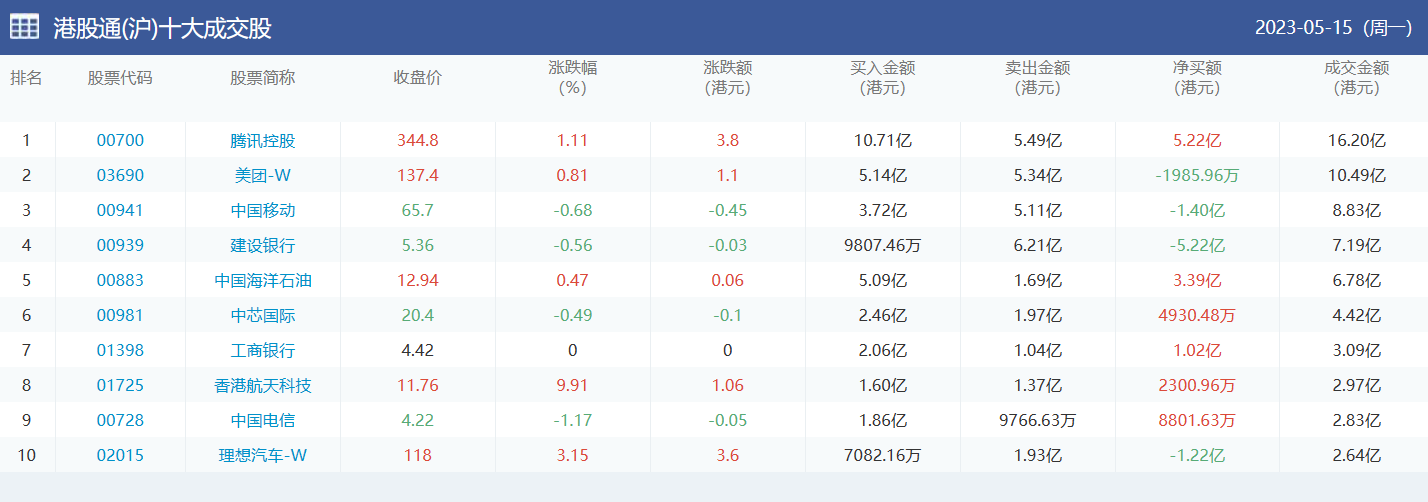Click the 中国电信 stock name

click(263, 421)
